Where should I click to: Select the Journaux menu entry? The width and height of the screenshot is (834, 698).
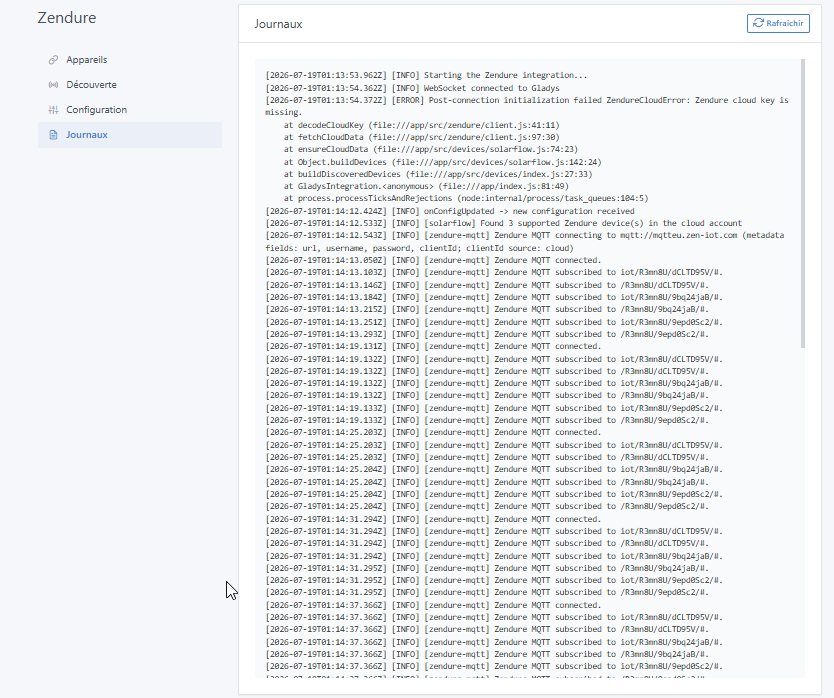point(130,135)
